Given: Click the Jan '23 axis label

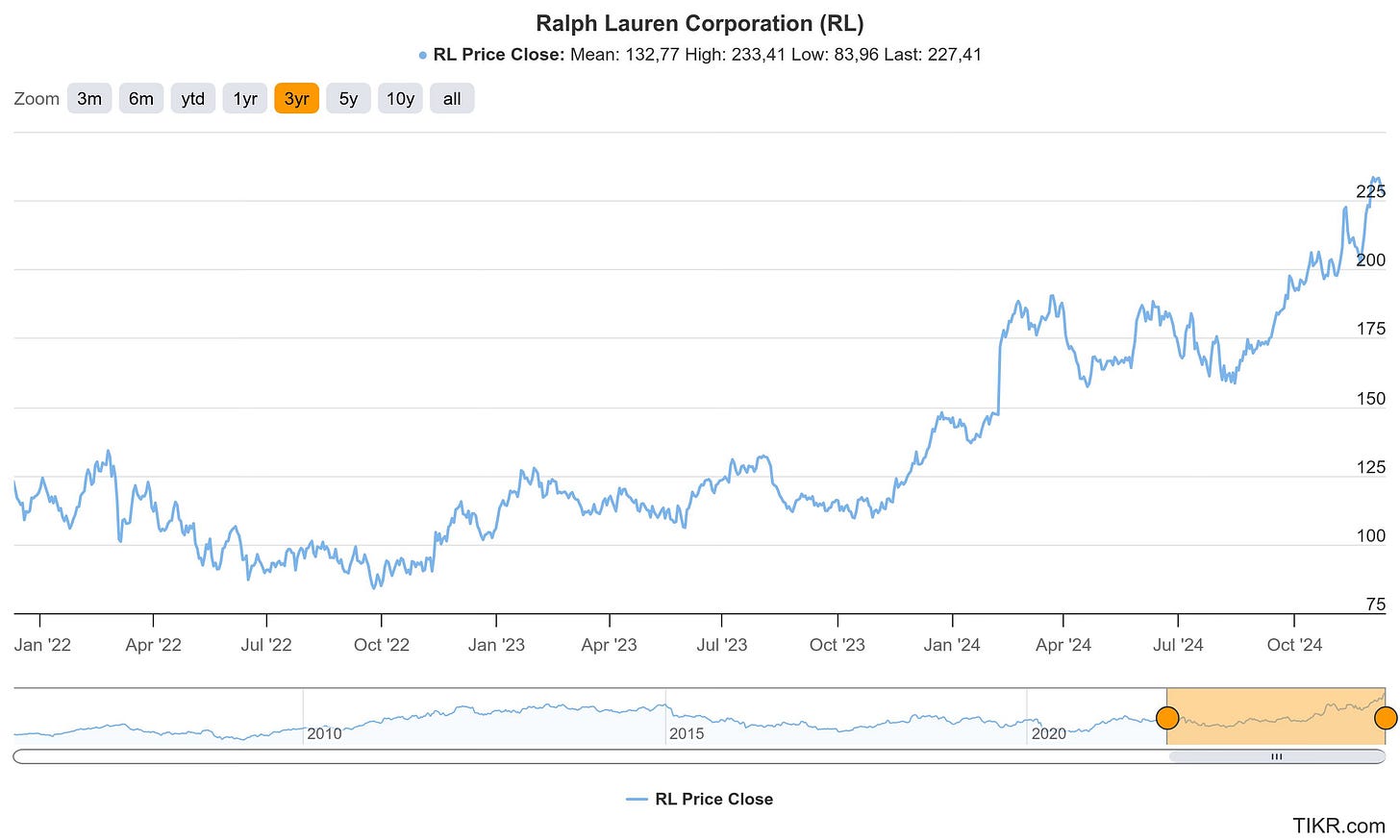Looking at the screenshot, I should coord(496,645).
